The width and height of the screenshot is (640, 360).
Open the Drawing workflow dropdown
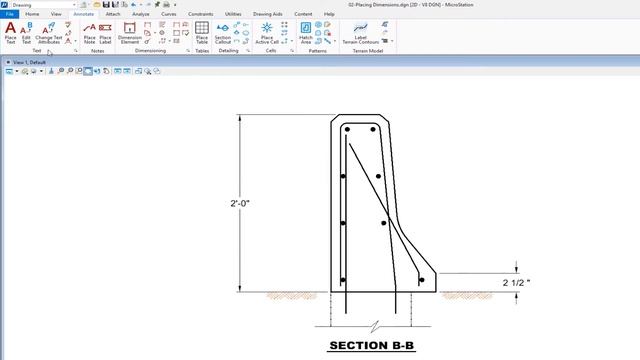tap(44, 5)
